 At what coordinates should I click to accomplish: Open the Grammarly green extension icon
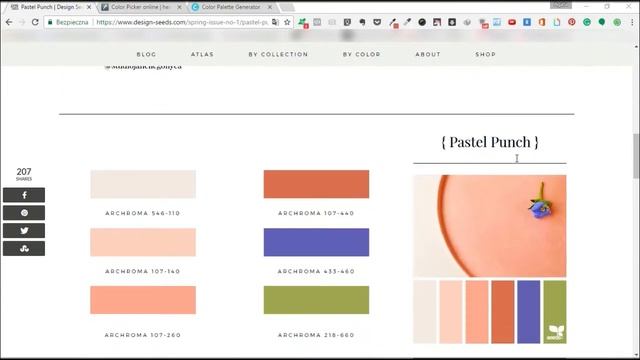pyautogui.click(x=587, y=22)
